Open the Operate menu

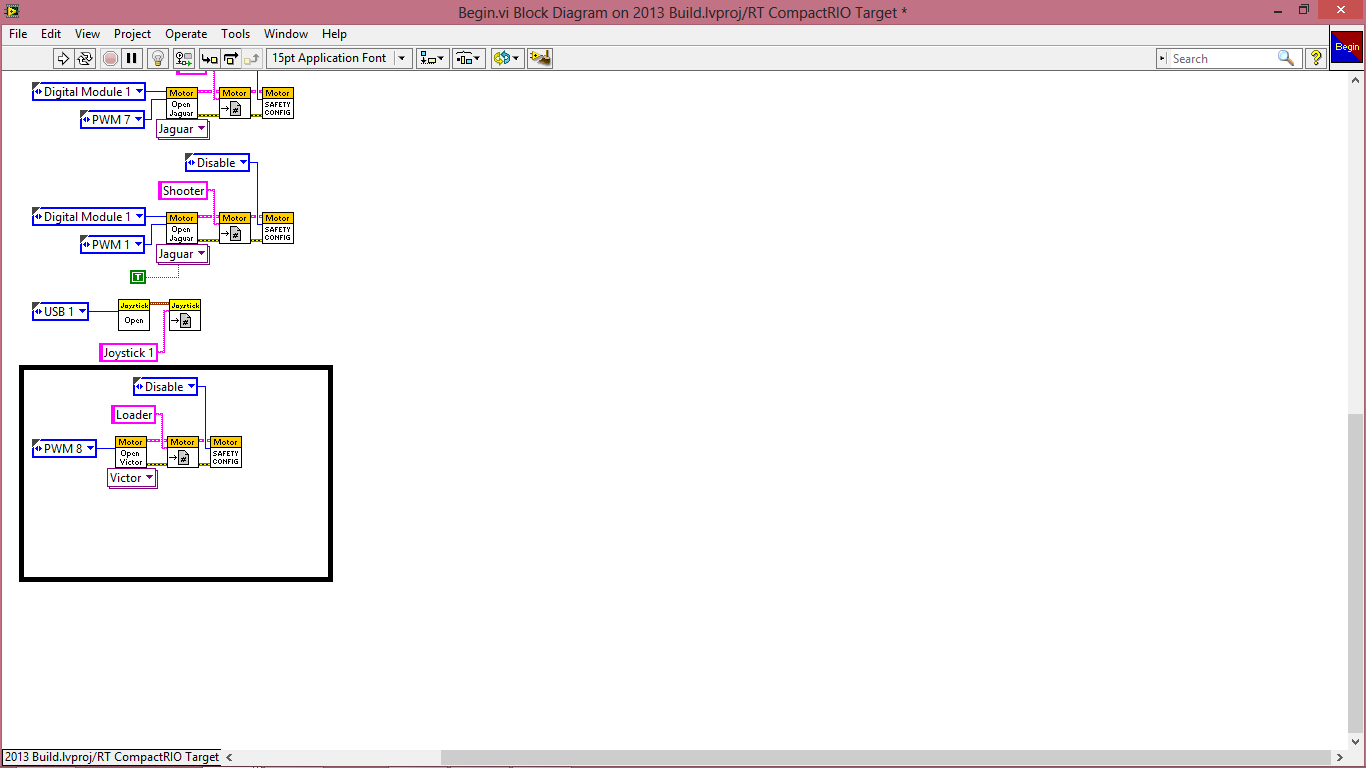coord(186,34)
